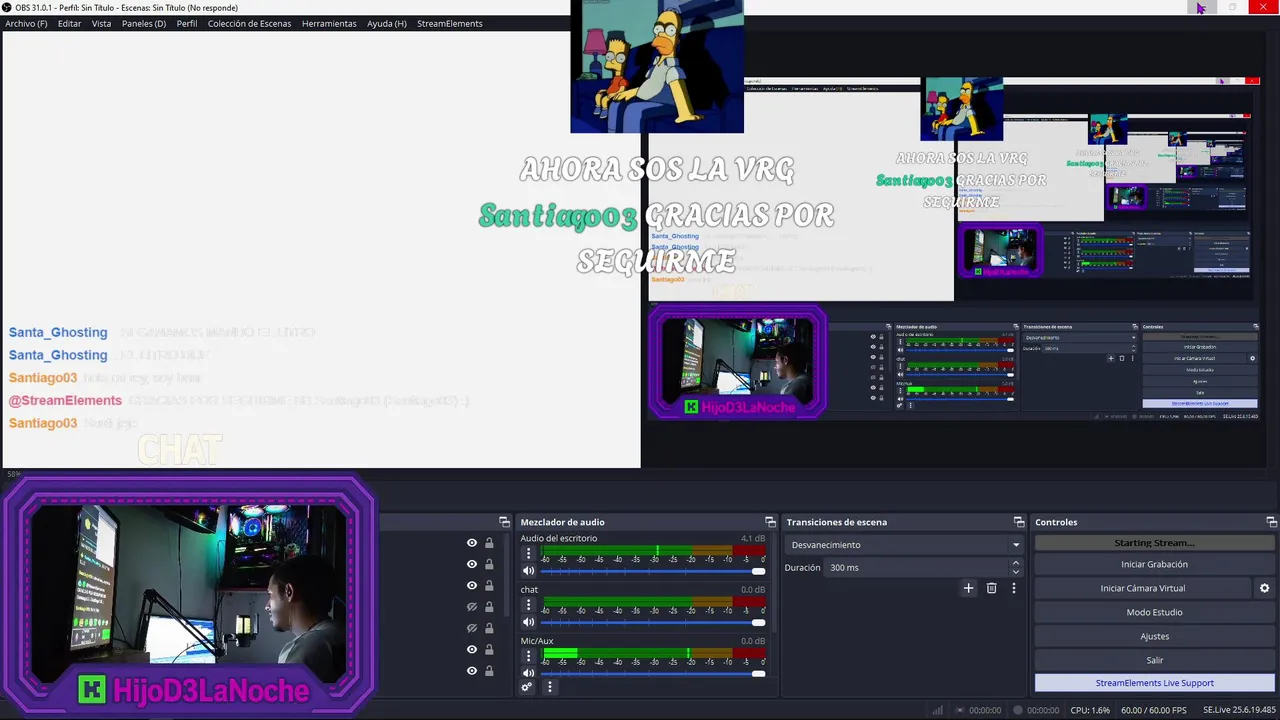The width and height of the screenshot is (1280, 720).
Task: Add a new scene transition (plus icon)
Action: [968, 588]
